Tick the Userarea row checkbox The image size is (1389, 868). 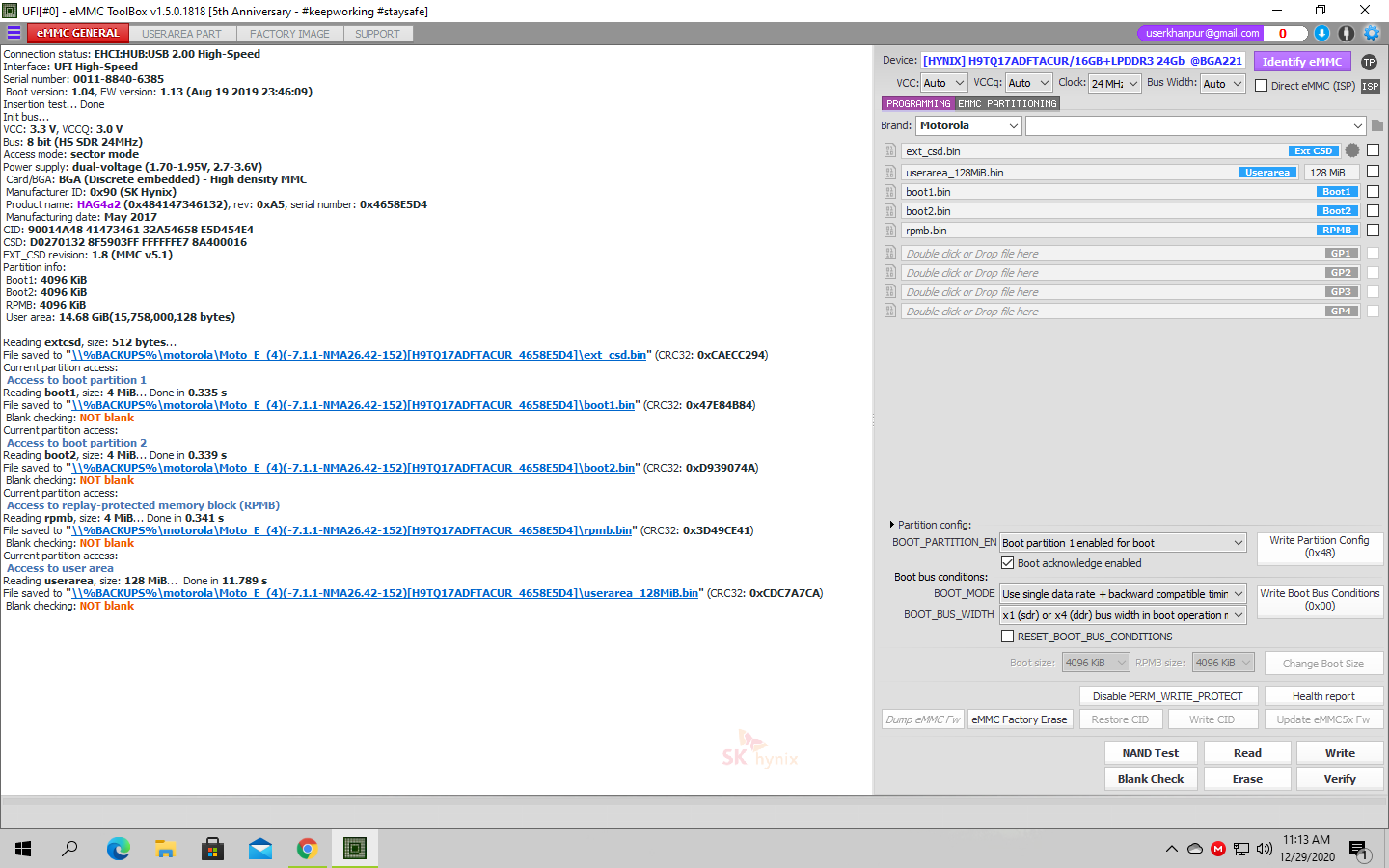click(1373, 172)
